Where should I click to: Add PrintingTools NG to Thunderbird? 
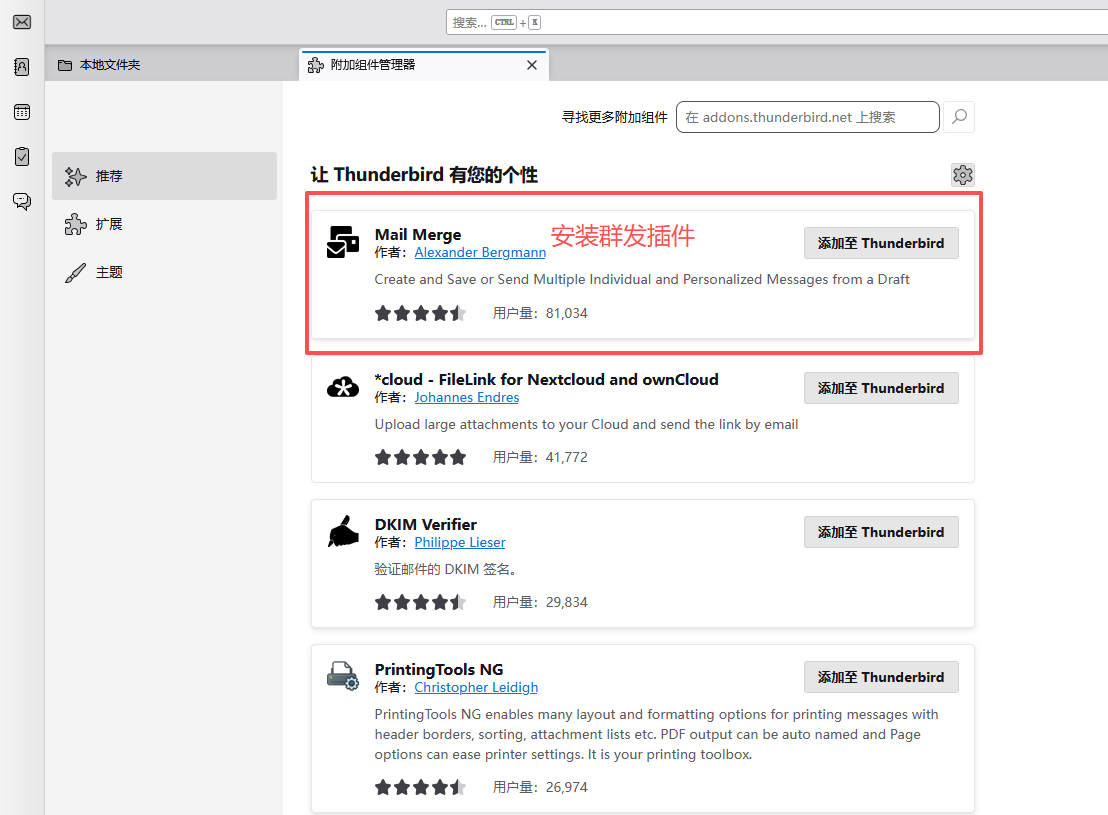881,677
